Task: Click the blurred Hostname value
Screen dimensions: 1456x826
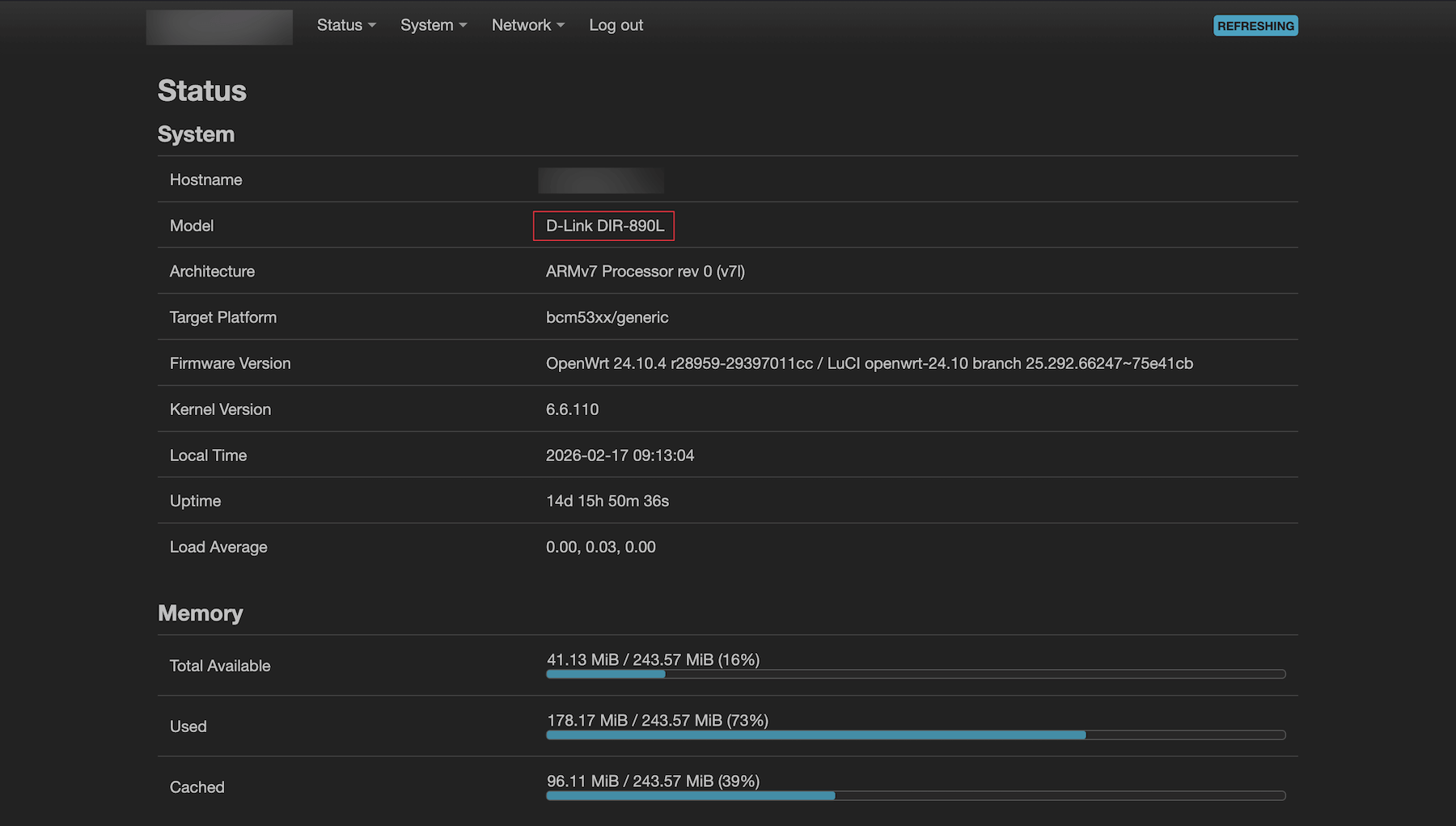Action: [601, 180]
